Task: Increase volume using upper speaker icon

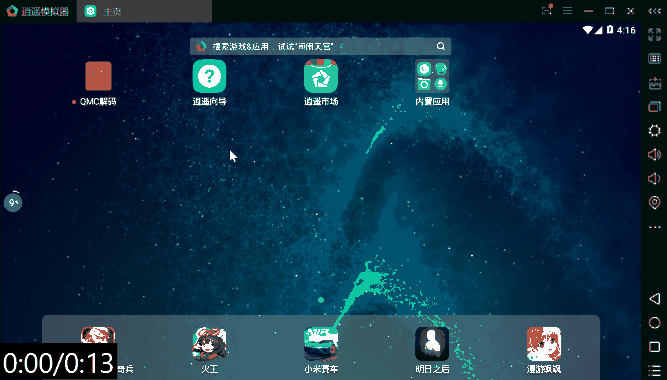Action: [x=654, y=154]
